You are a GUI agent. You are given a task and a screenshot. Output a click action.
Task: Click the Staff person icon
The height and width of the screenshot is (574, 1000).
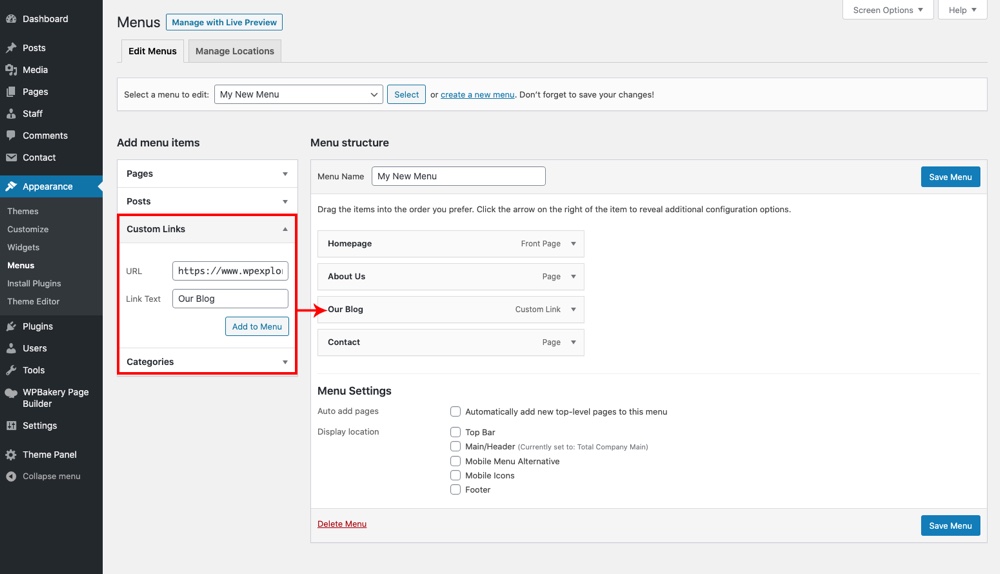[x=11, y=114]
